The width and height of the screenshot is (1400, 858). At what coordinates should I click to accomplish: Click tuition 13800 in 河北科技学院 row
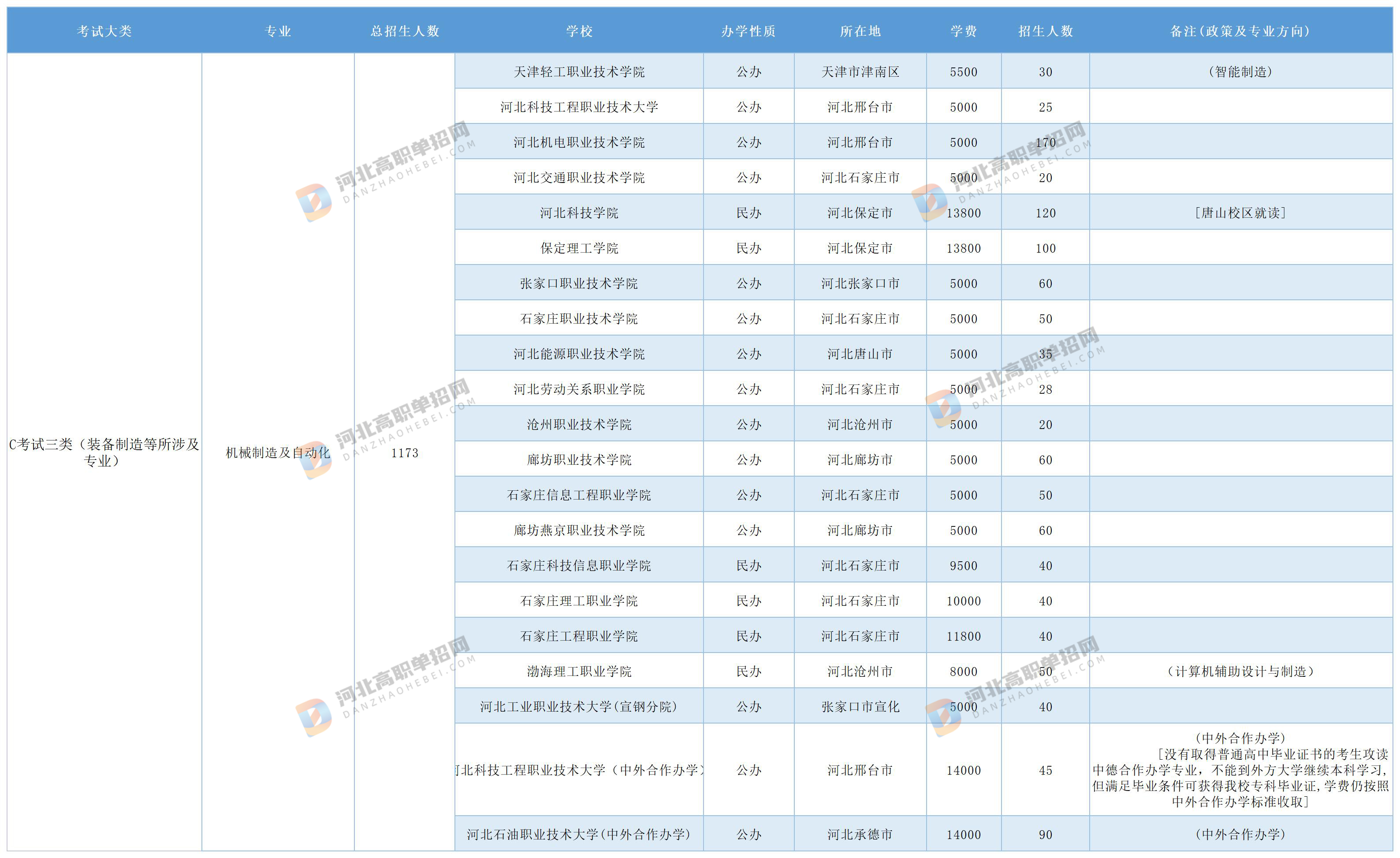964,213
